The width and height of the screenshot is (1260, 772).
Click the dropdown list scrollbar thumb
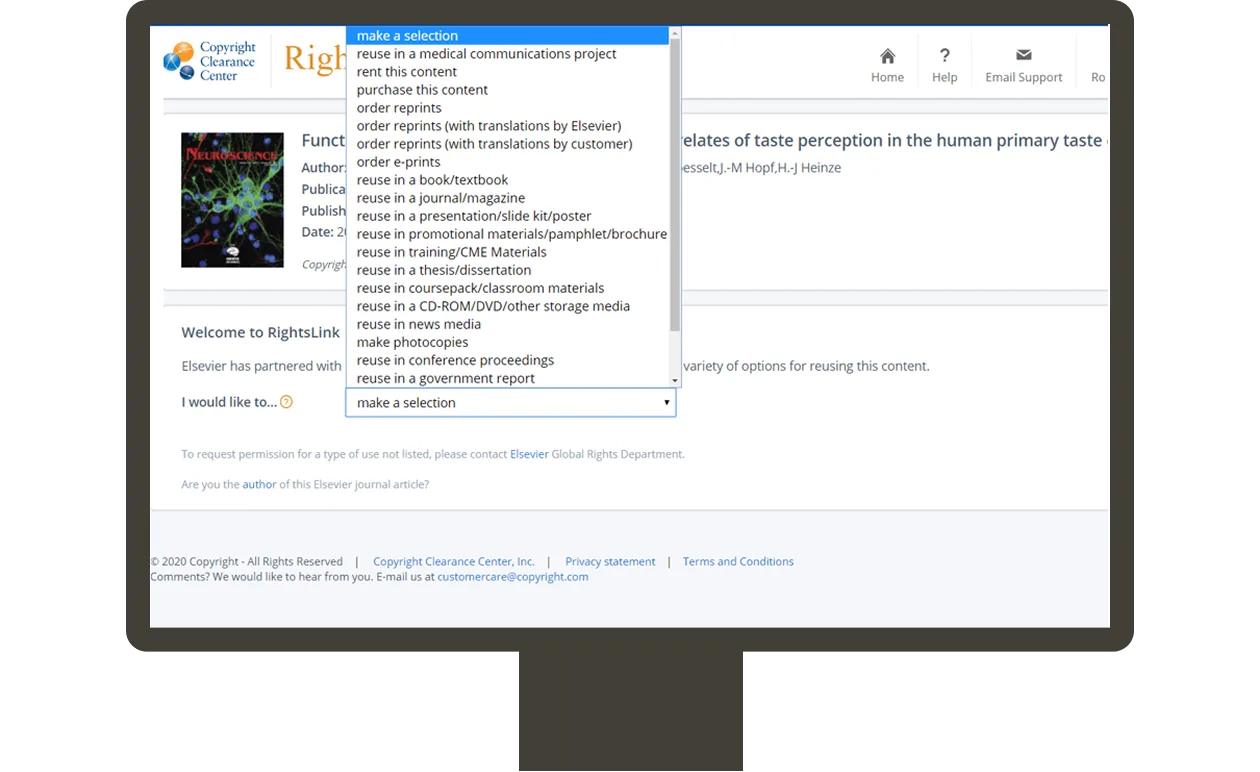(x=675, y=185)
